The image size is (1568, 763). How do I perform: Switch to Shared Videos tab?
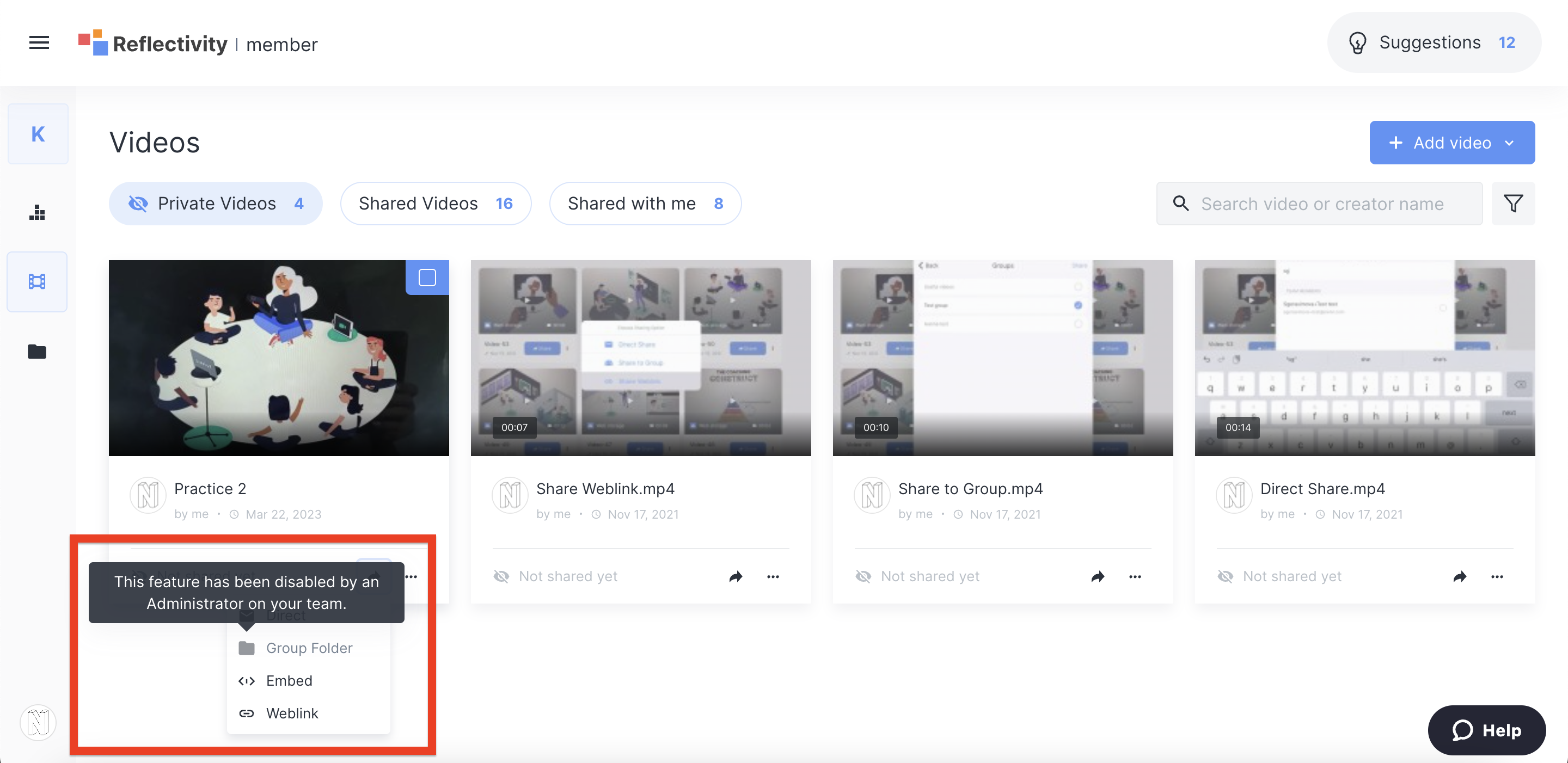[x=436, y=203]
